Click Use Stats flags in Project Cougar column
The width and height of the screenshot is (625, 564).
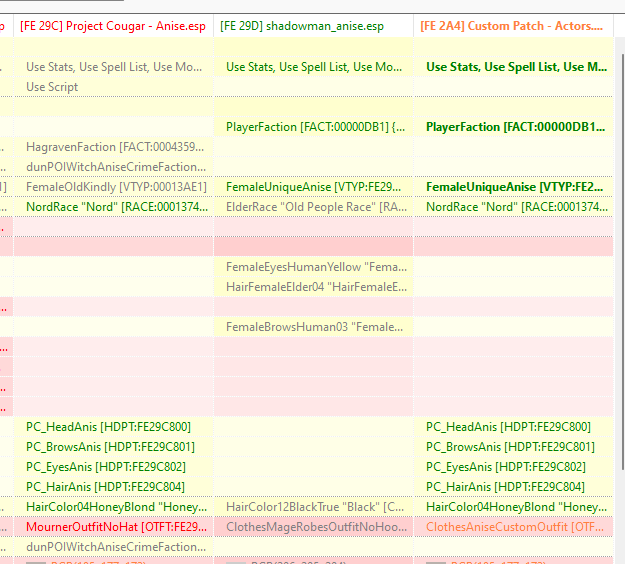(x=113, y=67)
